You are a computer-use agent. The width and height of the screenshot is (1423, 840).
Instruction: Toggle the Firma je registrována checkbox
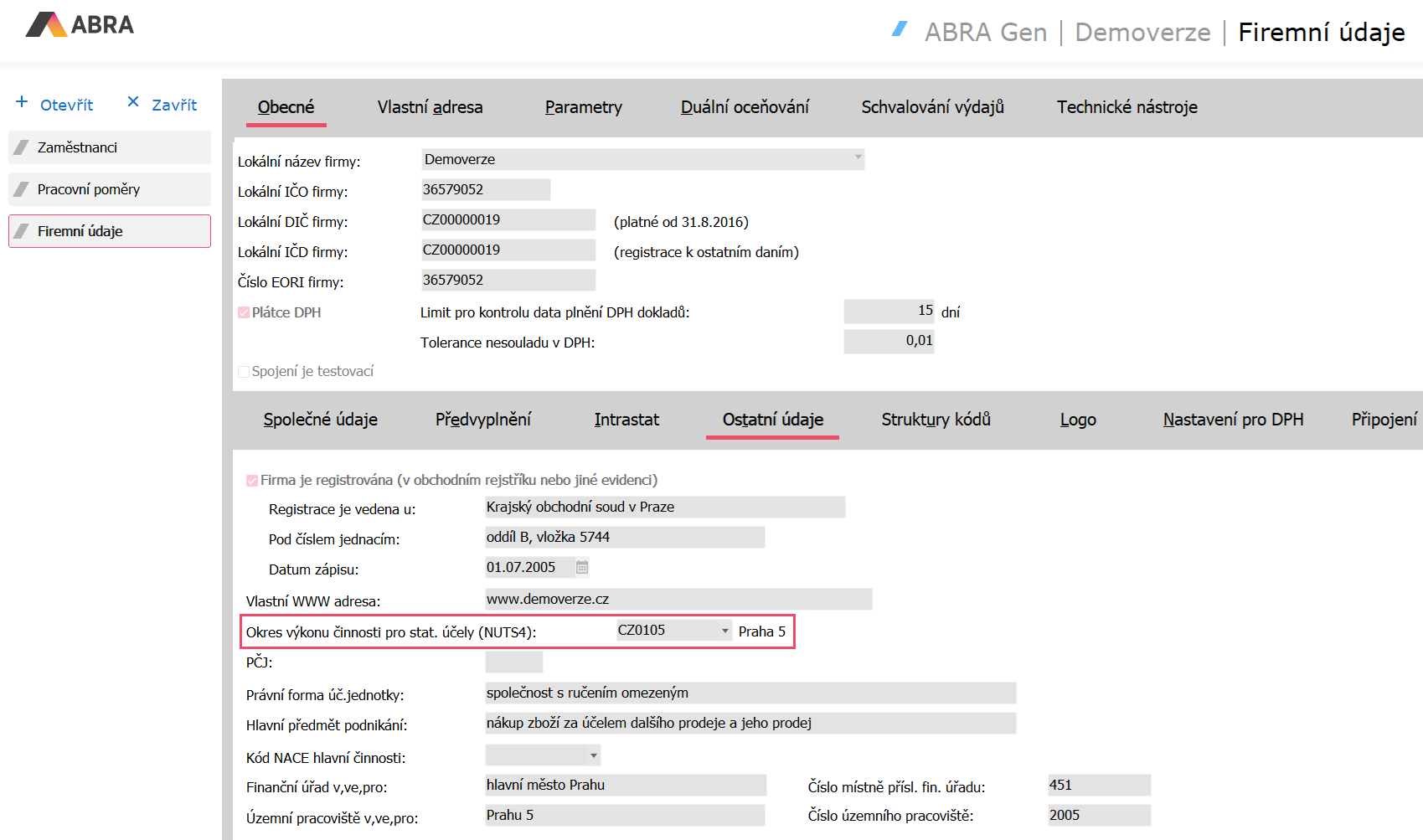[x=252, y=481]
